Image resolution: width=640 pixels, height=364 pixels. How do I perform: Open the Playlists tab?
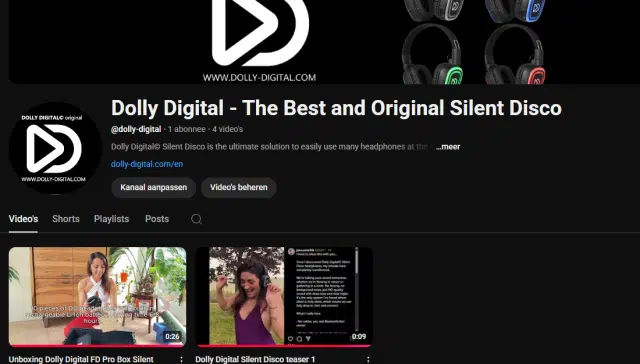[111, 219]
